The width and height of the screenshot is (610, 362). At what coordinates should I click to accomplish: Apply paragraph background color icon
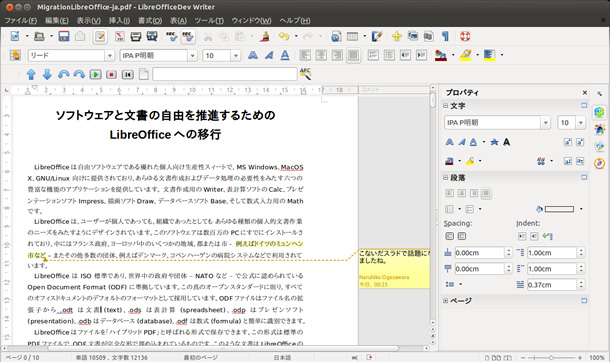[x=489, y=55]
